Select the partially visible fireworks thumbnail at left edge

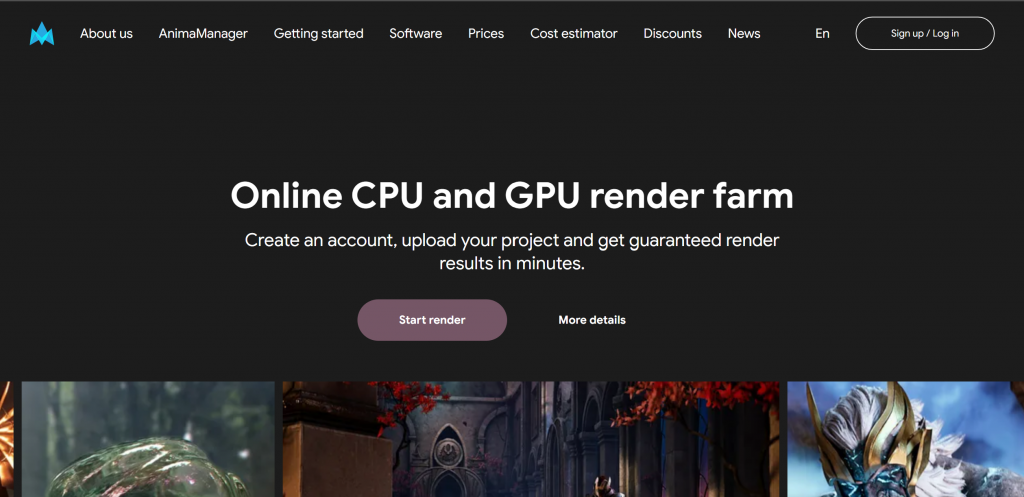coord(7,440)
